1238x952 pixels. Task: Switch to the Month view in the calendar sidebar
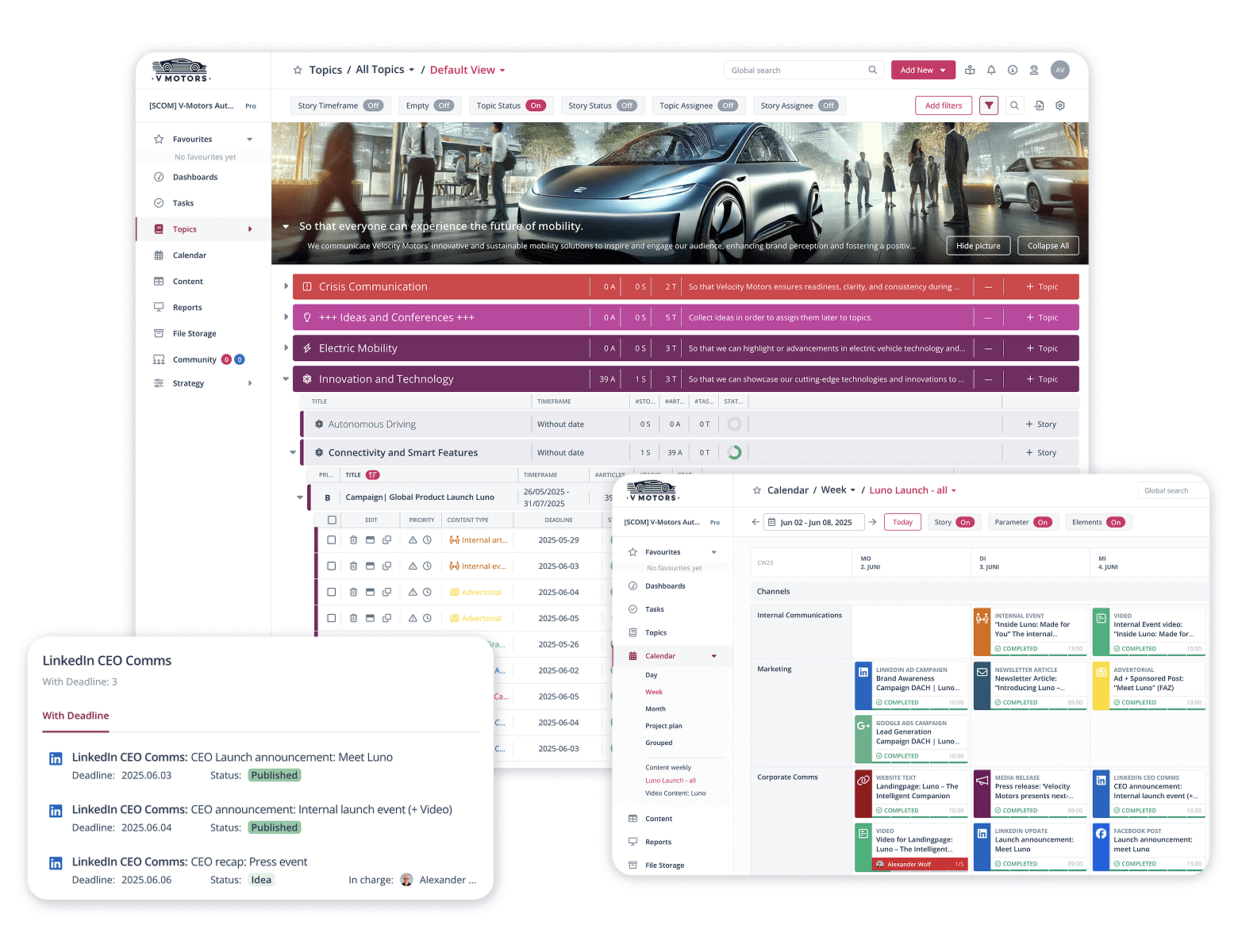coord(655,708)
